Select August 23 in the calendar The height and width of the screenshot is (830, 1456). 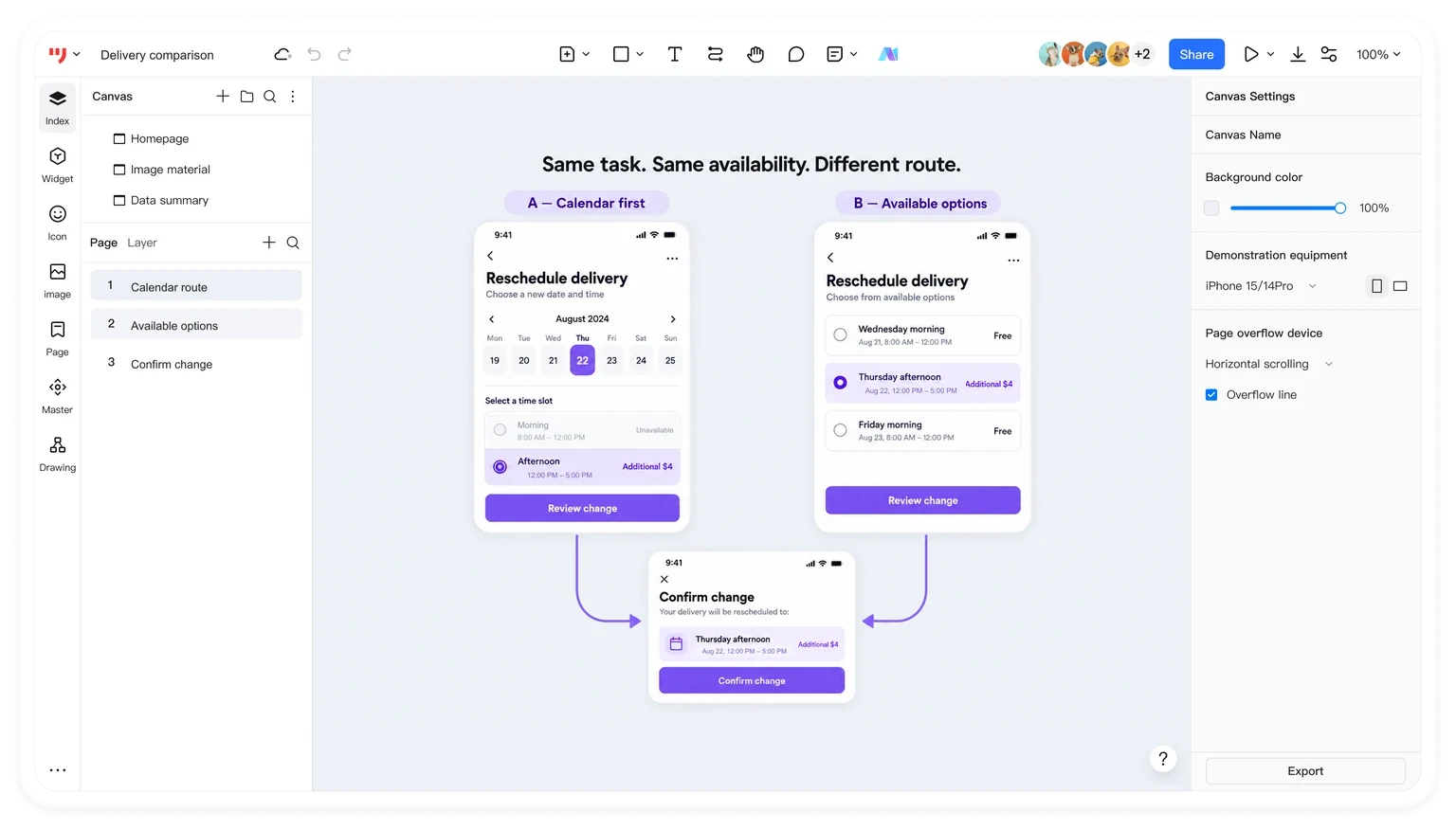click(x=611, y=360)
